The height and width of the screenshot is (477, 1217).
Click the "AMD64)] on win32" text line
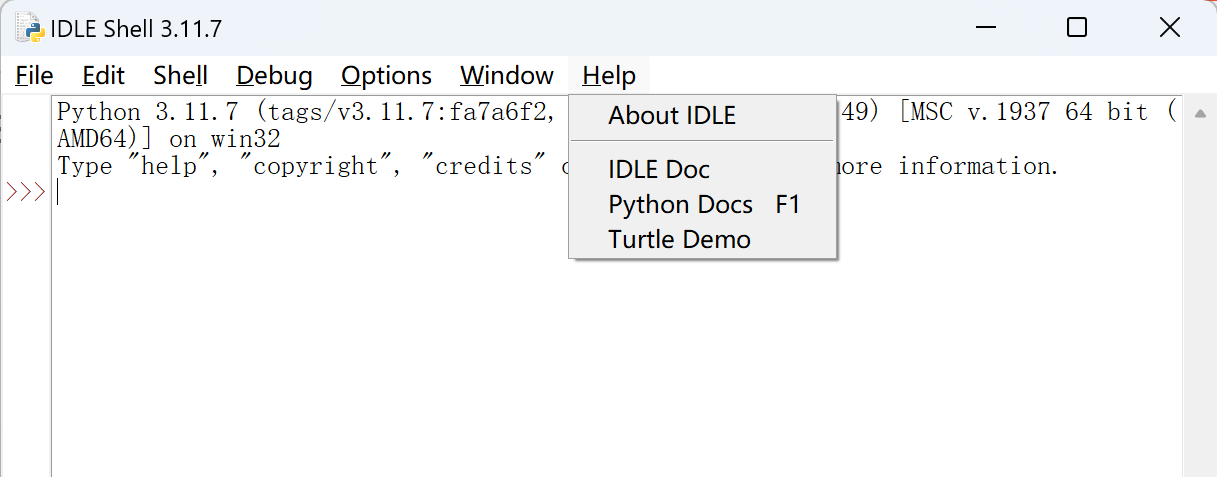coord(169,139)
